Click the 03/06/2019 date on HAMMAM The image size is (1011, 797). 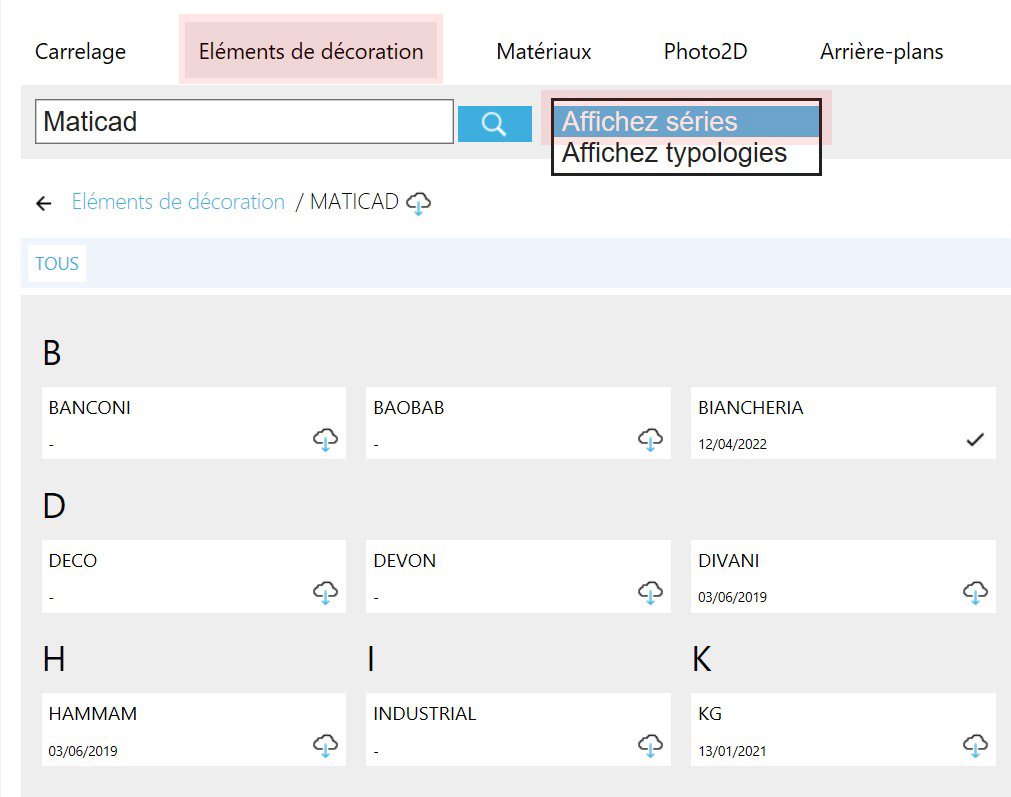click(x=83, y=751)
